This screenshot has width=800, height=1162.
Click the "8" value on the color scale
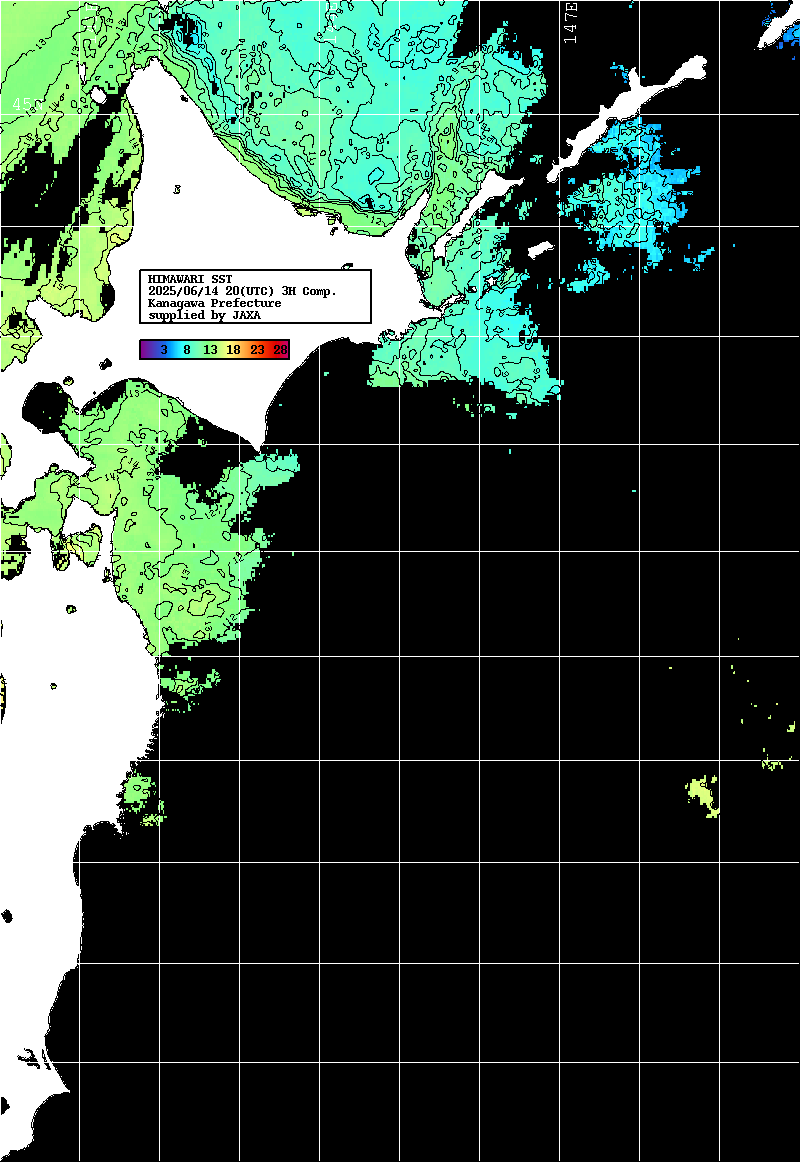click(187, 349)
